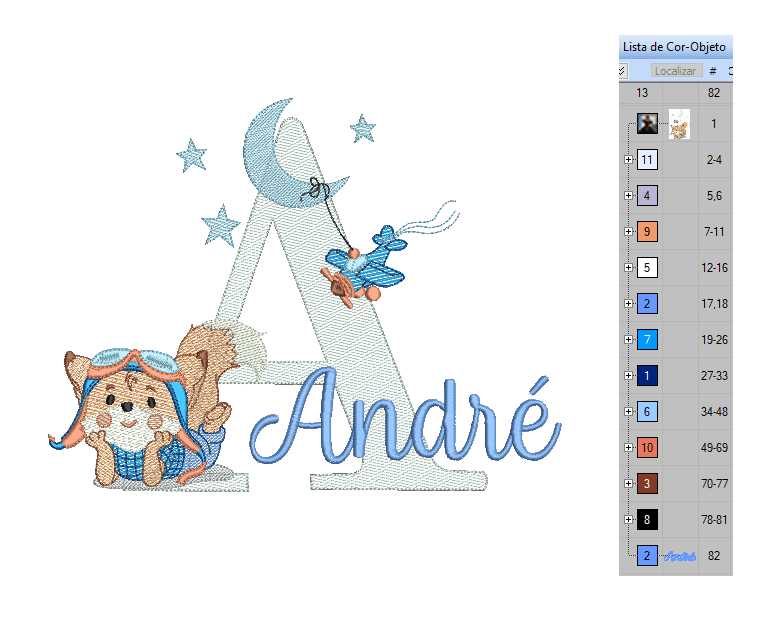Click the Localizar button
766x620 pixels.
pyautogui.click(x=676, y=71)
